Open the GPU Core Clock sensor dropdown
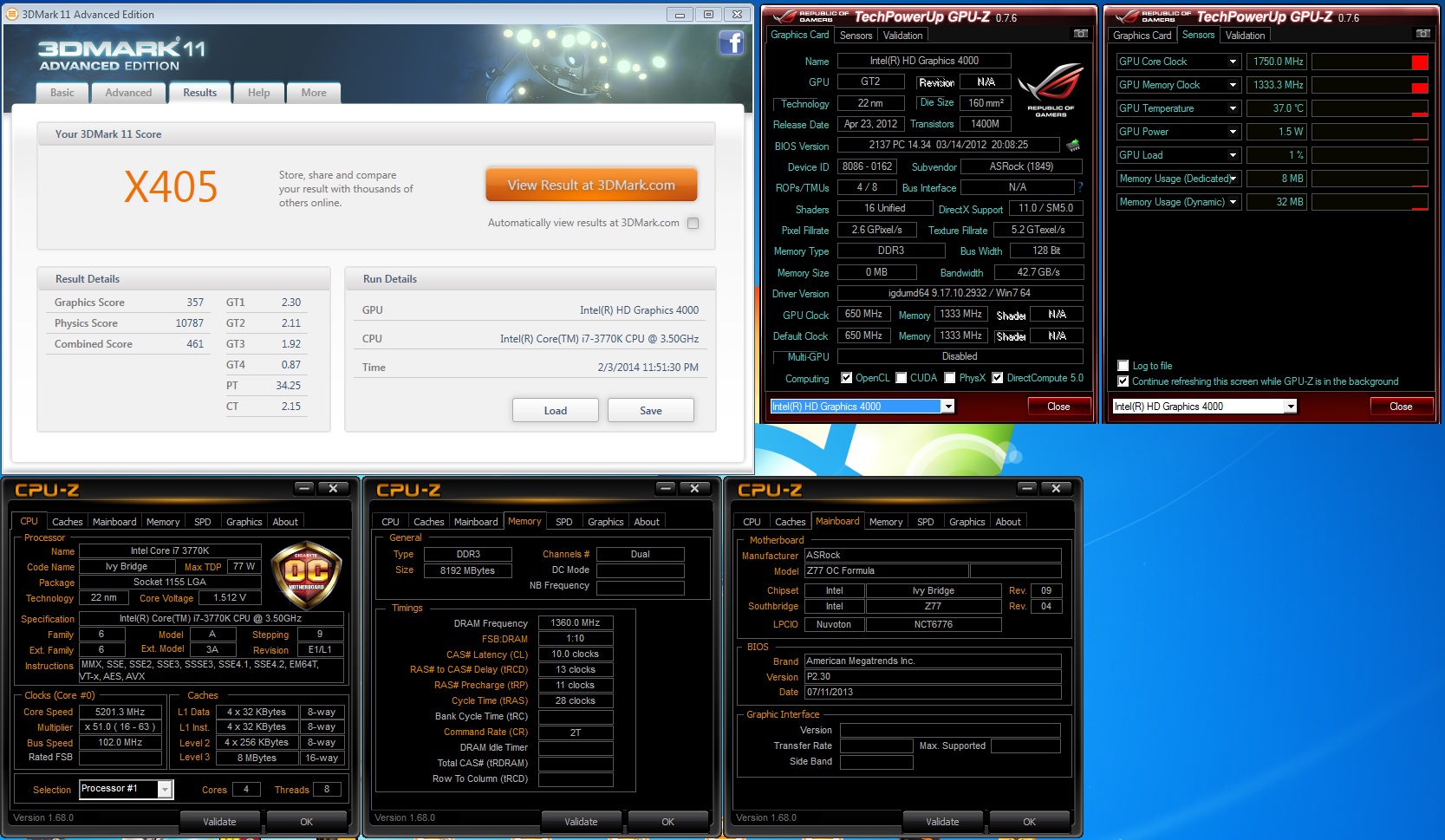The height and width of the screenshot is (840, 1445). click(x=1233, y=62)
